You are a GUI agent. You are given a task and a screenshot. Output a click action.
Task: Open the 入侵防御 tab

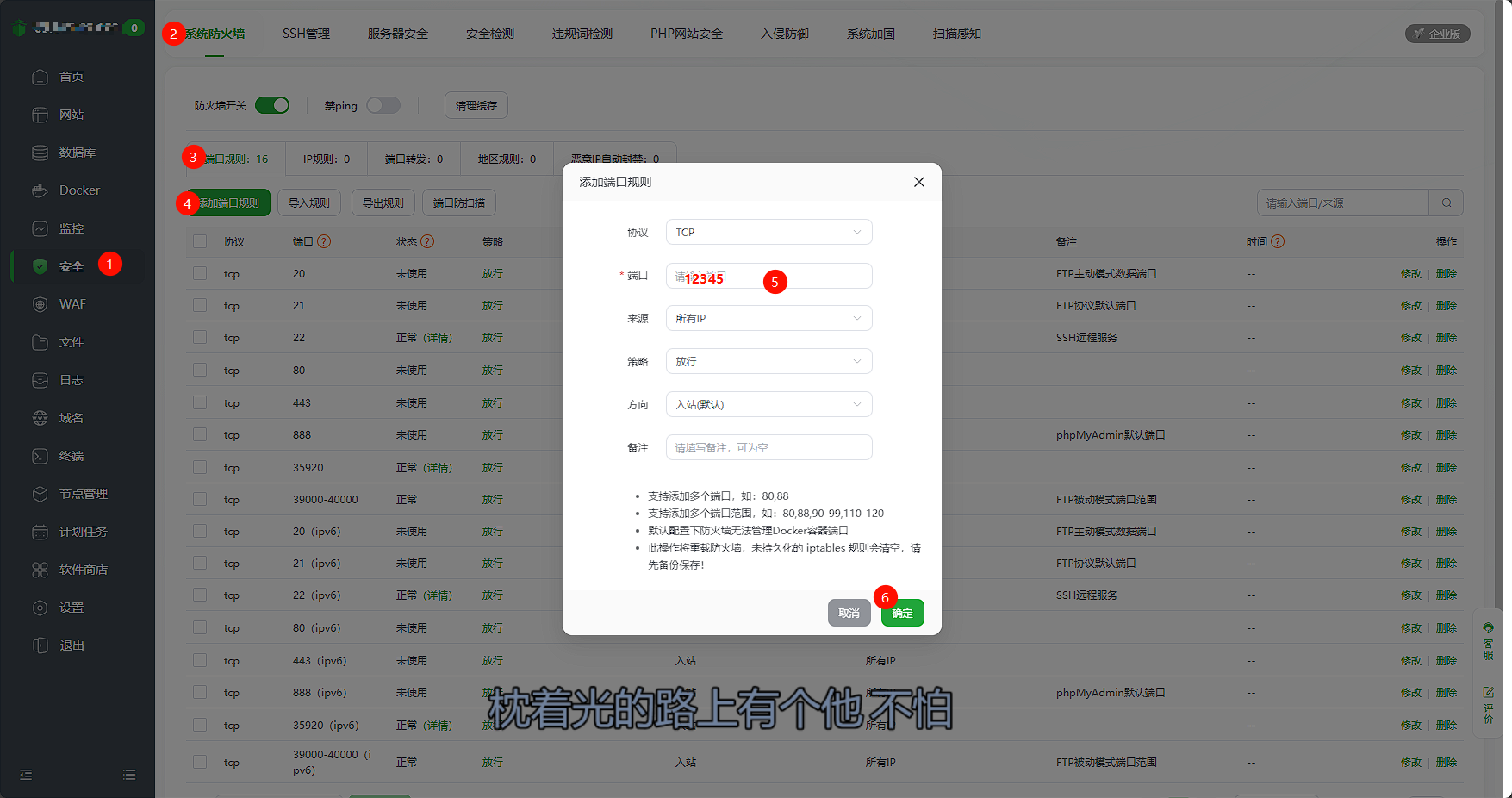click(x=784, y=34)
